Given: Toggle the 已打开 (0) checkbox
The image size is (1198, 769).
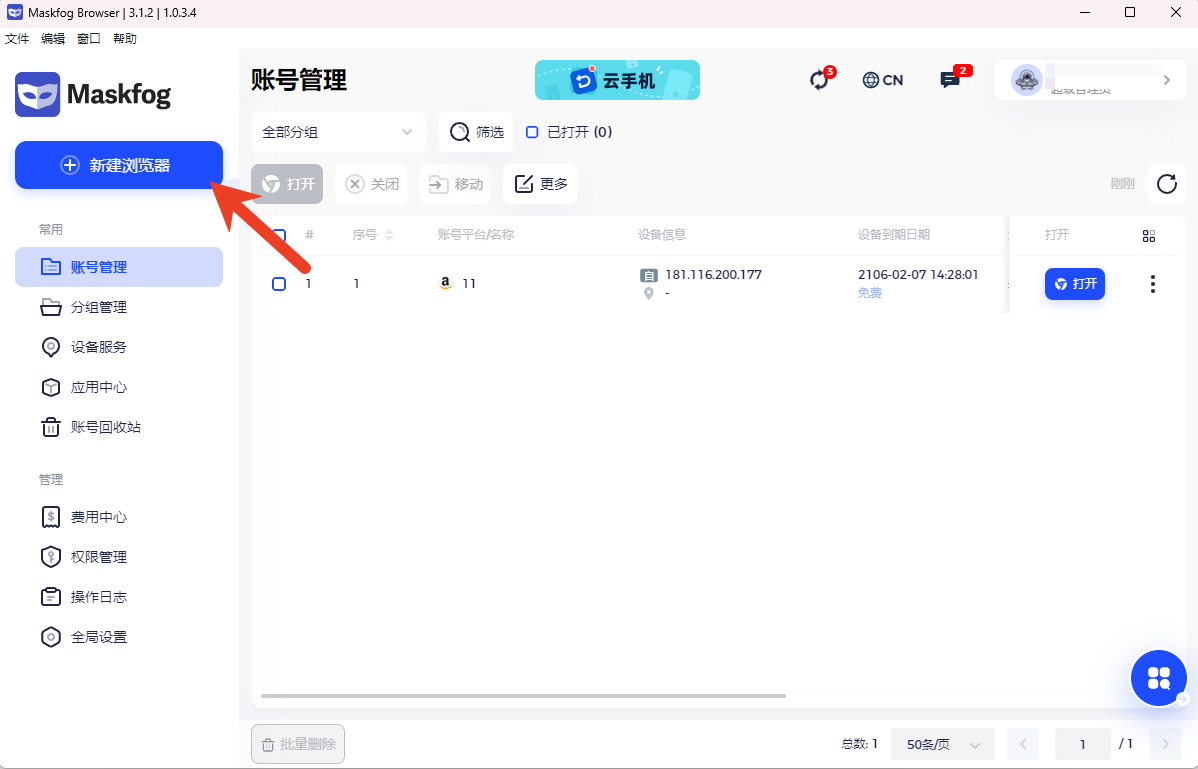Looking at the screenshot, I should (x=533, y=132).
